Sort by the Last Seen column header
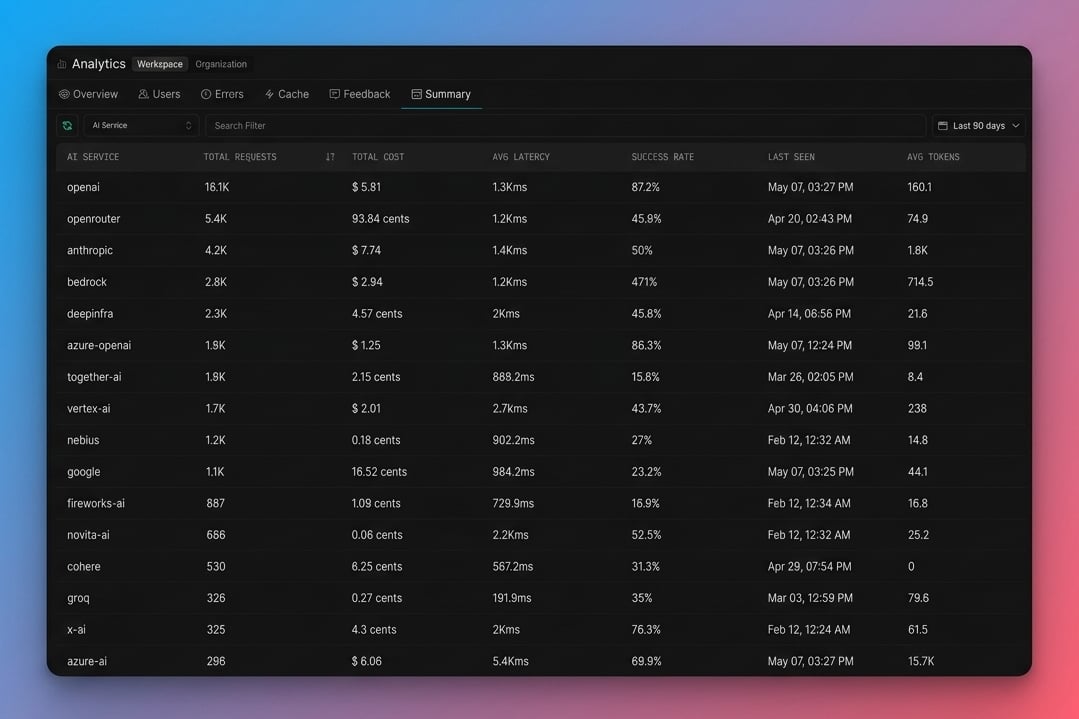 791,157
